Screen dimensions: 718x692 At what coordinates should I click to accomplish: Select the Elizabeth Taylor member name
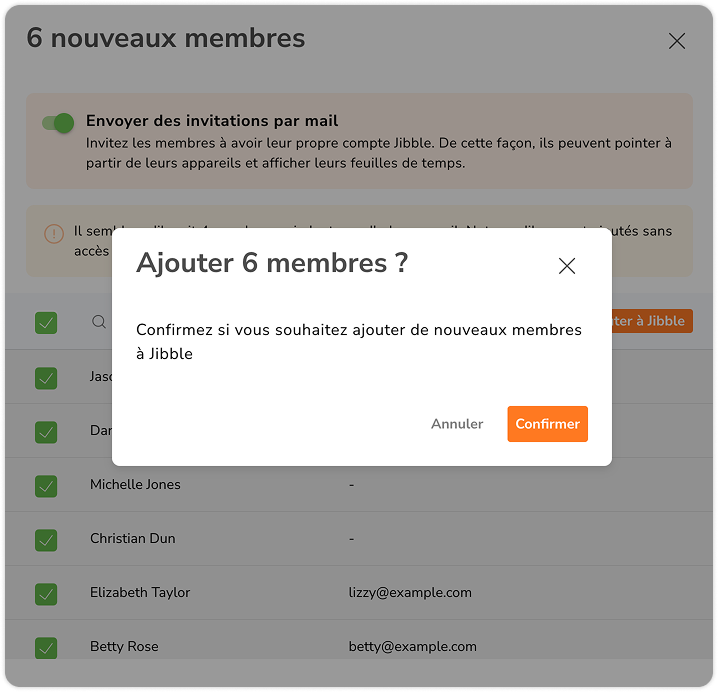(x=140, y=593)
